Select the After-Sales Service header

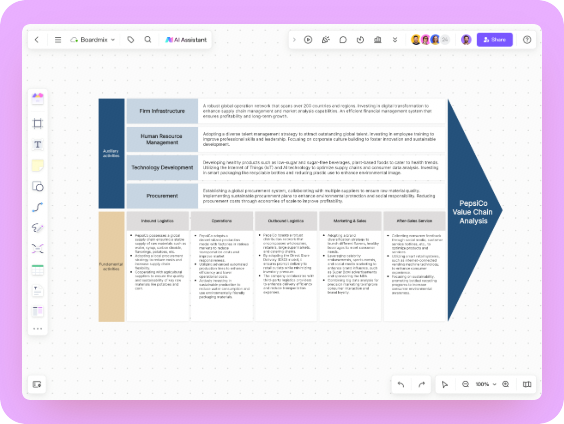click(414, 221)
